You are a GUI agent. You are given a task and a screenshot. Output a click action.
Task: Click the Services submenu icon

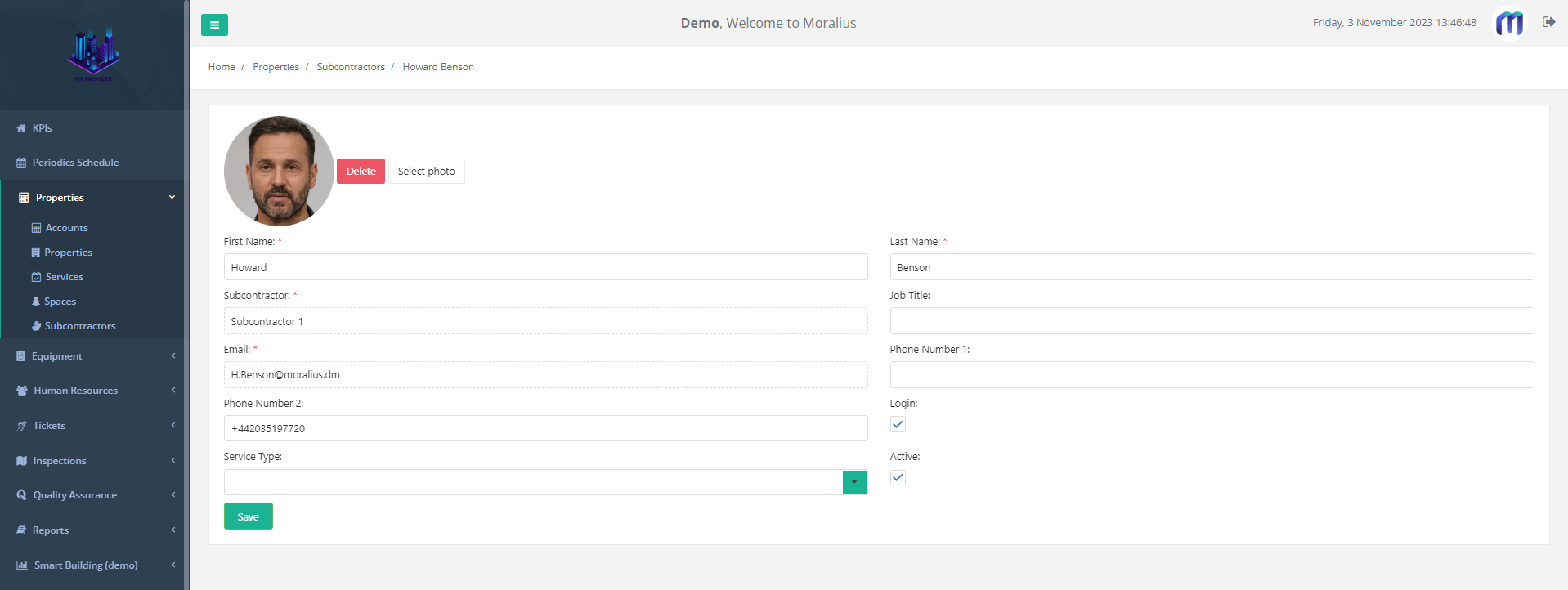click(36, 277)
